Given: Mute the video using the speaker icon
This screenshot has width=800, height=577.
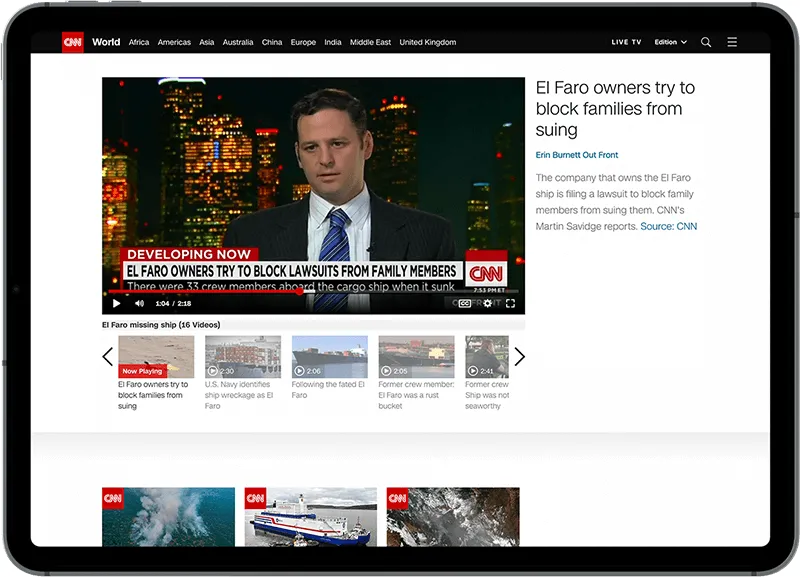Looking at the screenshot, I should [x=139, y=303].
